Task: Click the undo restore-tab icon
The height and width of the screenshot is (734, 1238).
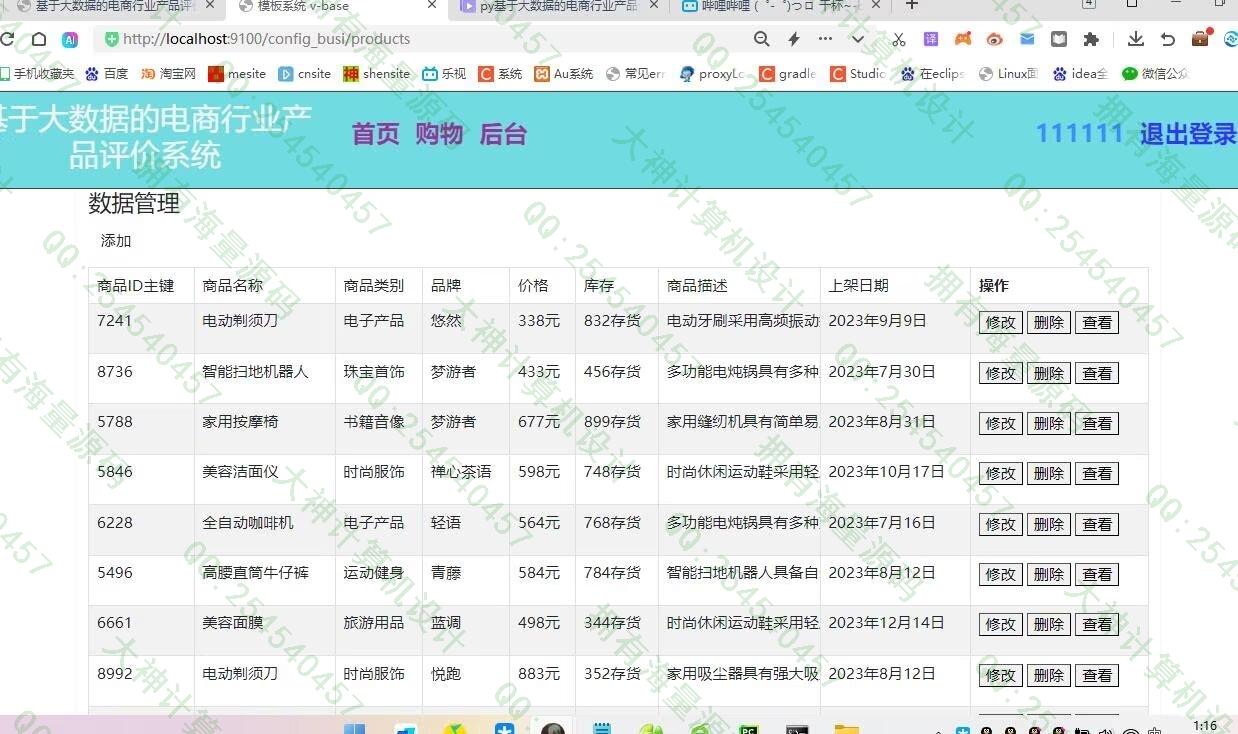Action: 1167,39
